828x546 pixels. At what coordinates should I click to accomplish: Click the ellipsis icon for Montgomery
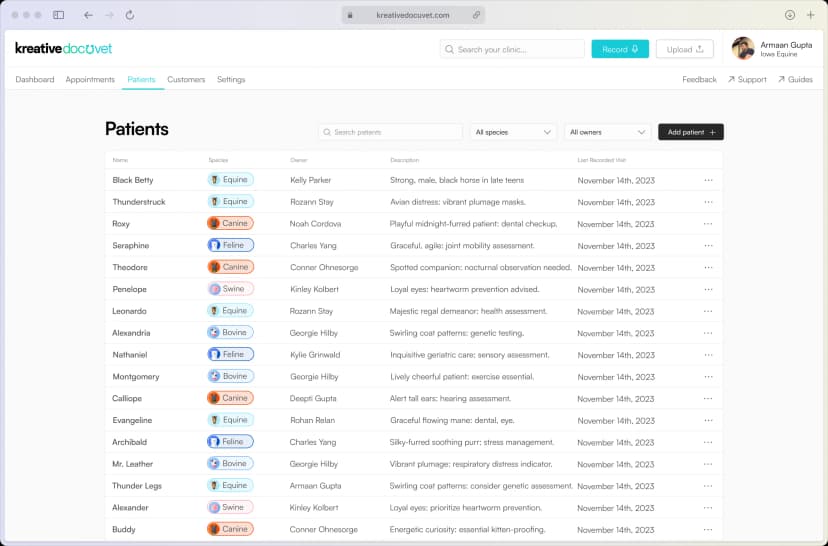click(x=708, y=376)
